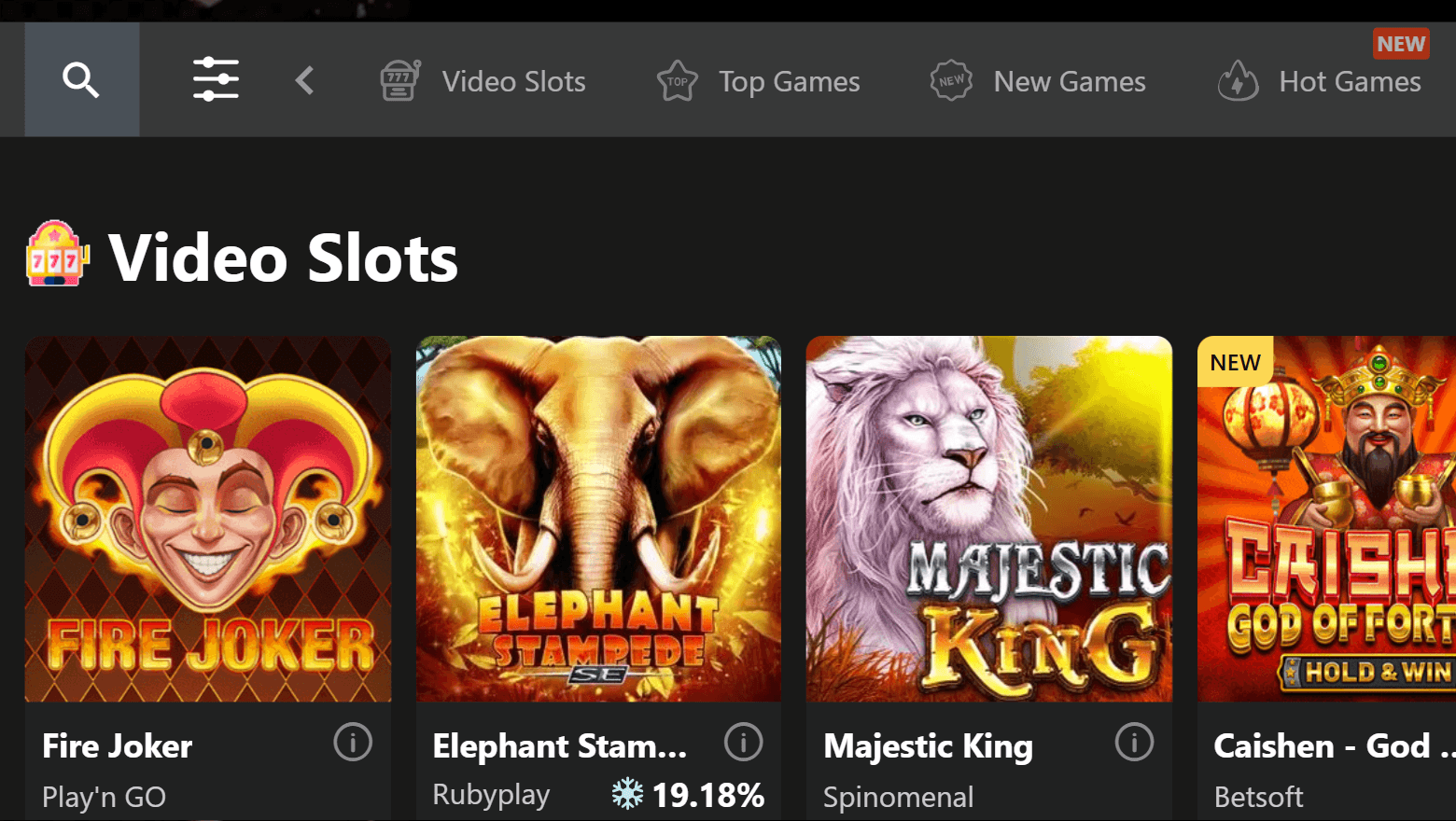Show info for Fire Joker
Image resolution: width=1456 pixels, height=821 pixels.
click(x=353, y=743)
